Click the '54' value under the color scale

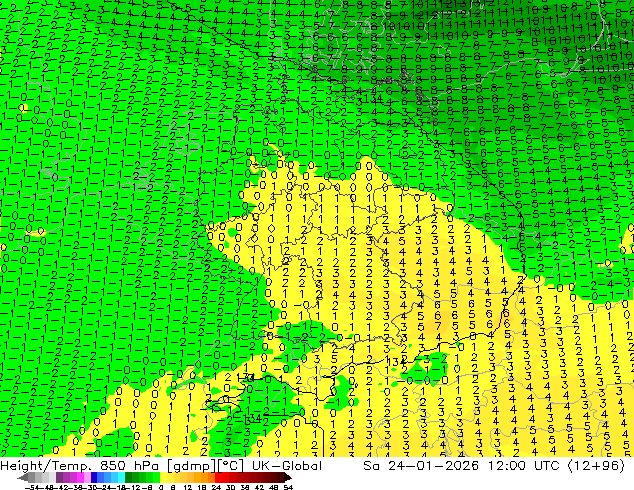(288, 487)
